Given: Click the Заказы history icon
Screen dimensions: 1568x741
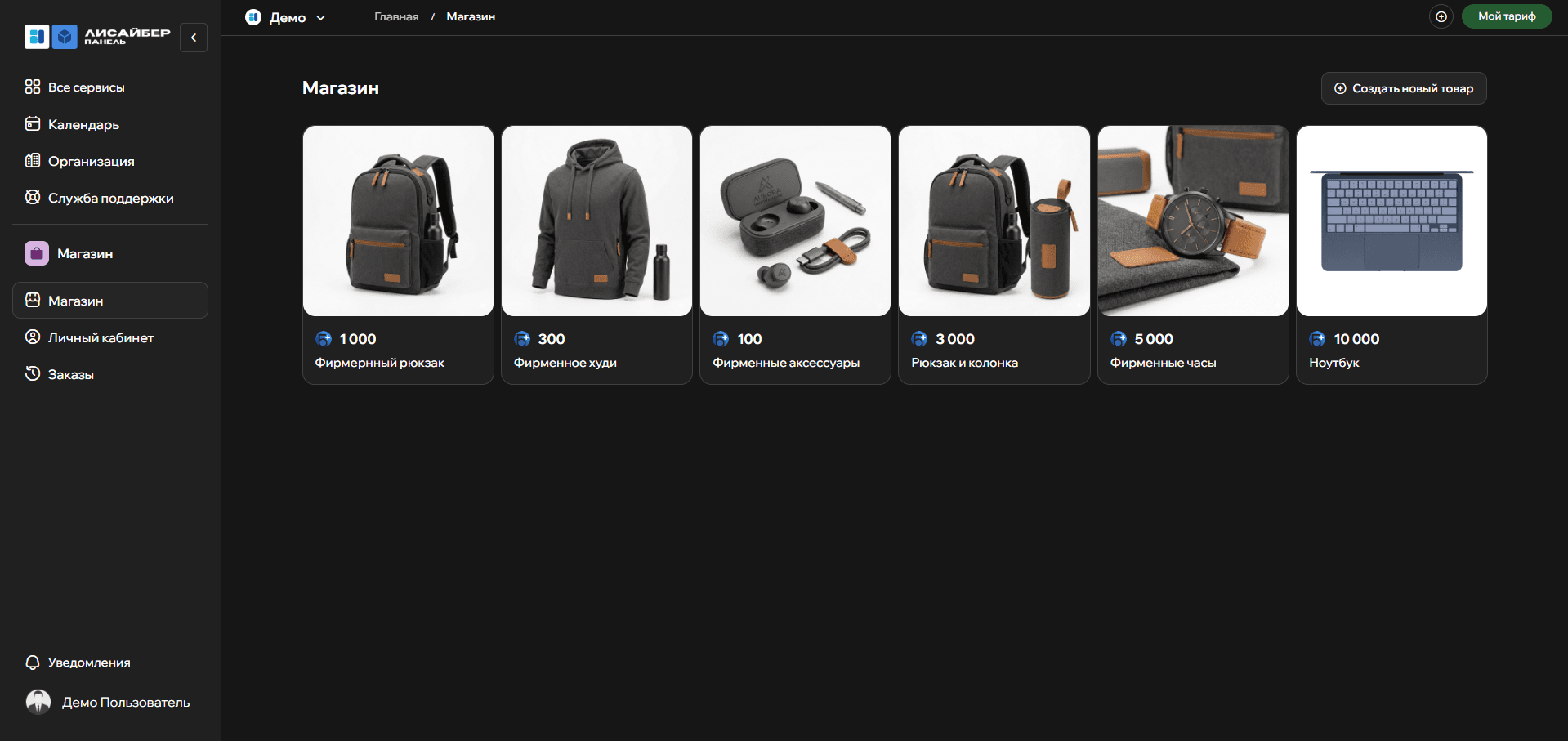Looking at the screenshot, I should coord(33,373).
